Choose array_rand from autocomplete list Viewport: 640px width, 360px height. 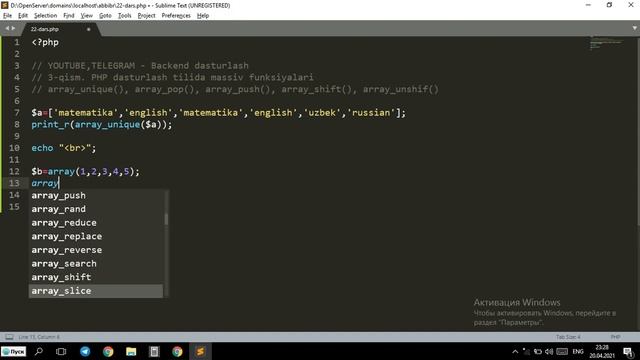pyautogui.click(x=96, y=209)
